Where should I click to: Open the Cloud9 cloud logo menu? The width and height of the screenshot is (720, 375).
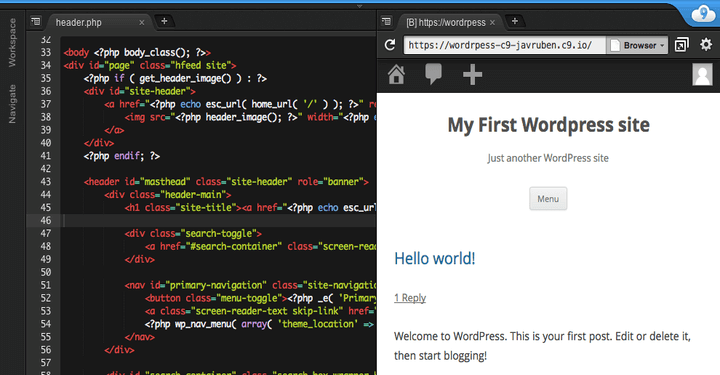point(703,14)
